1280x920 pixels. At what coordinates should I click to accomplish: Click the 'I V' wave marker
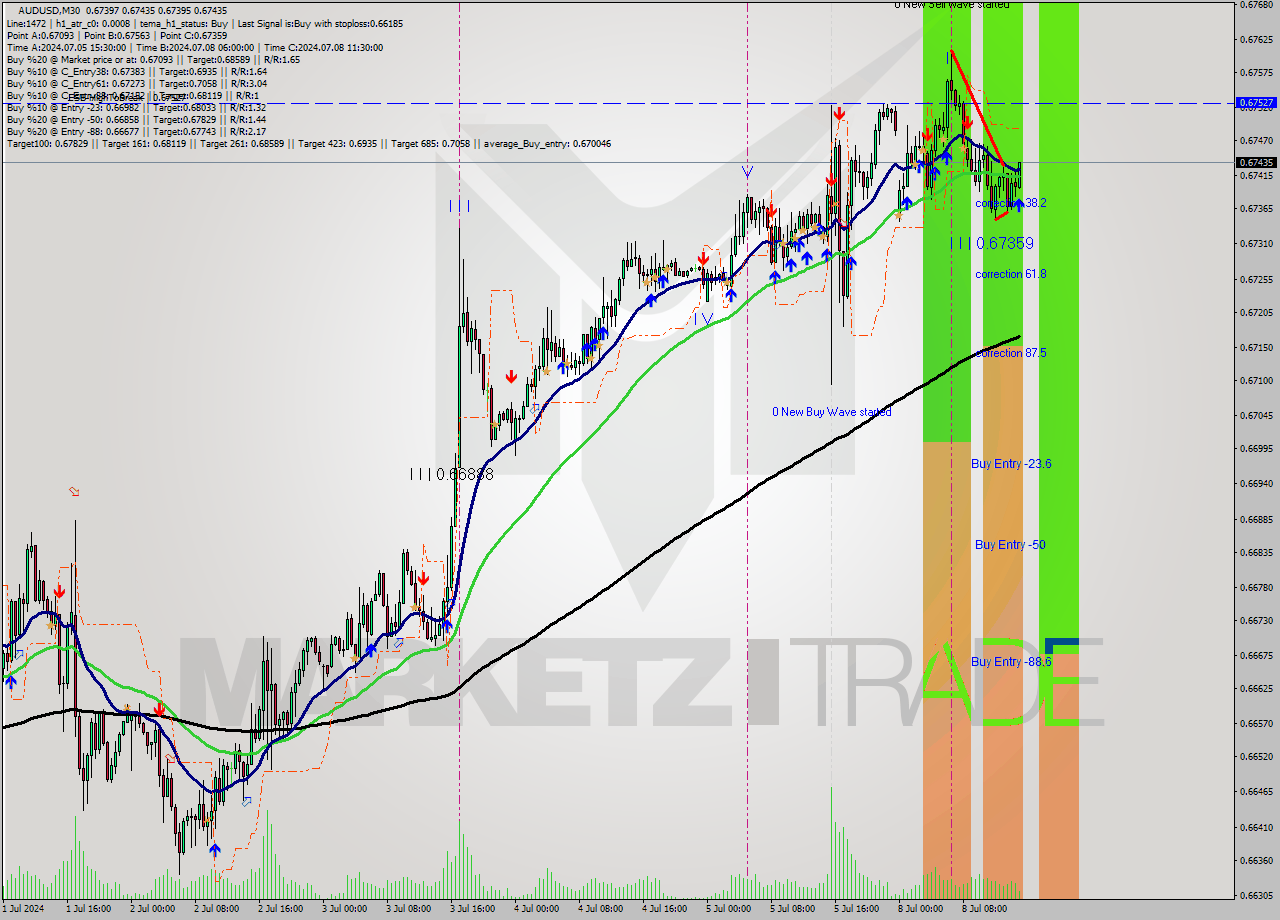(706, 319)
